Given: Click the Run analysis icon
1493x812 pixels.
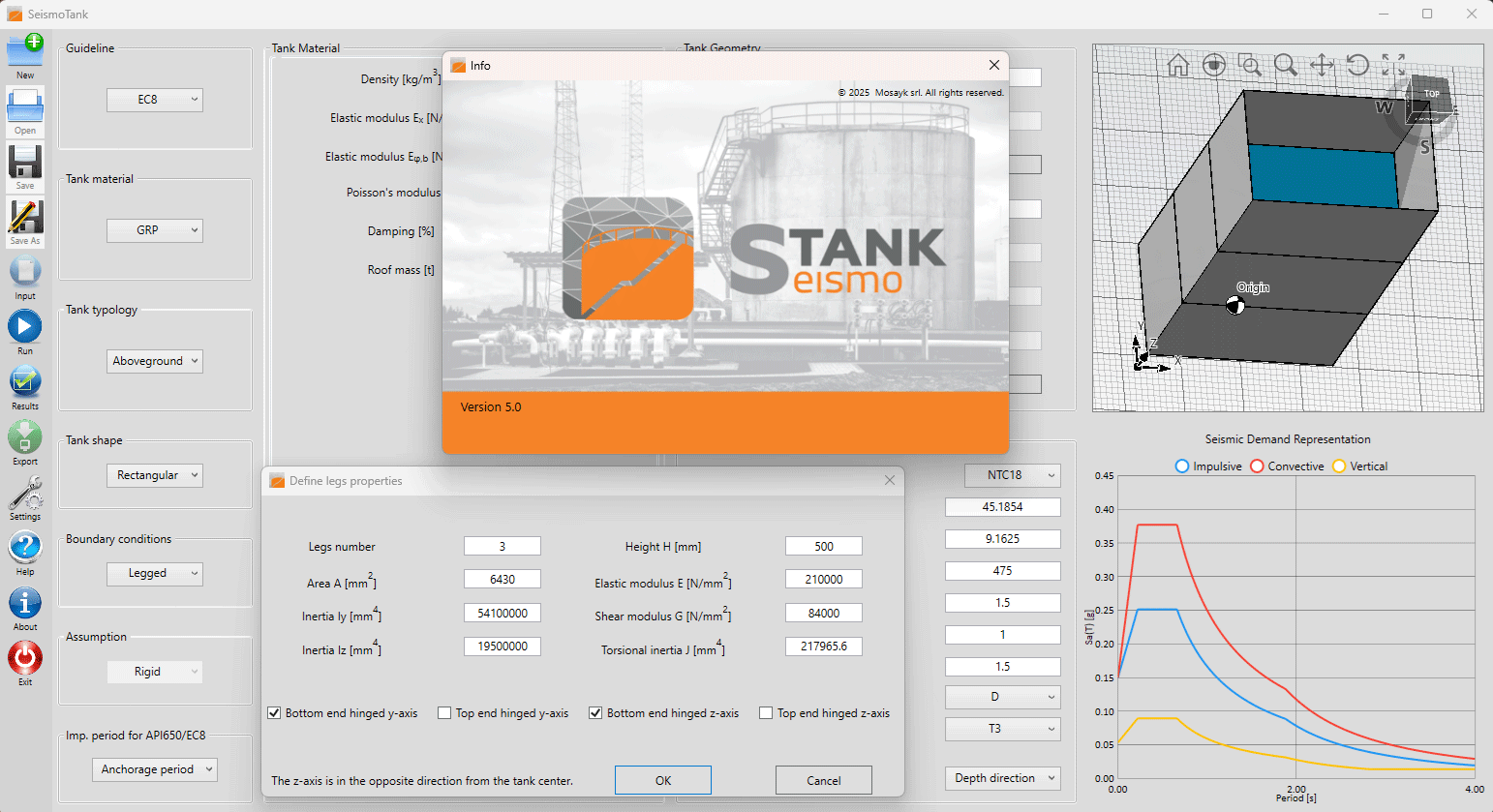Looking at the screenshot, I should (25, 327).
